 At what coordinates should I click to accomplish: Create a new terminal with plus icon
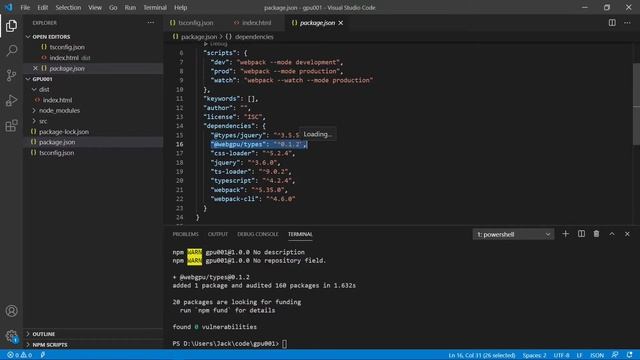[565, 234]
